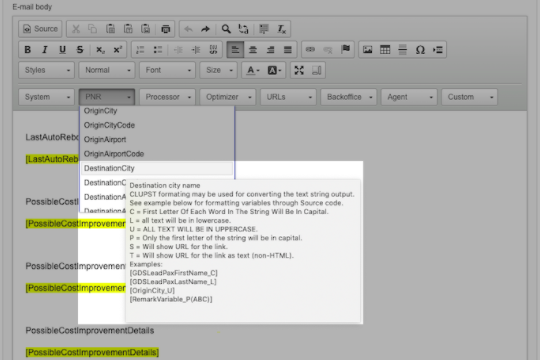Viewport: 540px width, 360px height.
Task: Click the Anchor flag icon
Action: 345,50
